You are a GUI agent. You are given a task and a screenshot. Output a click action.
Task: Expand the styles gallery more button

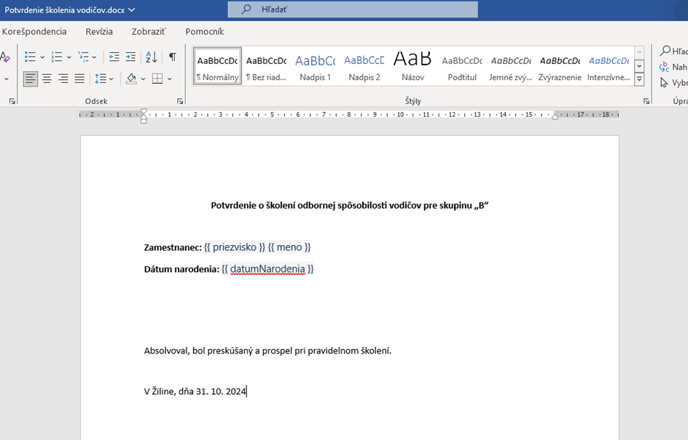coord(639,79)
